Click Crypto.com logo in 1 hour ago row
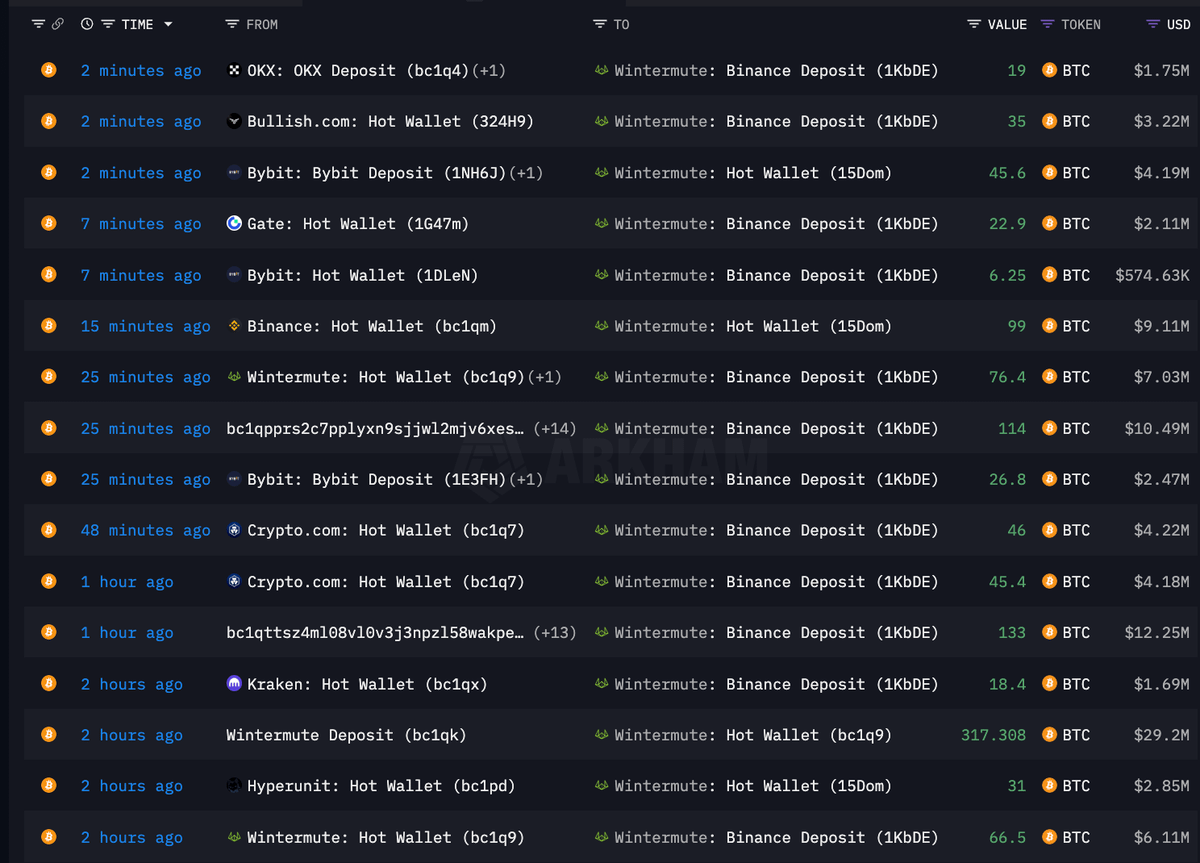This screenshot has height=863, width=1200. point(234,581)
